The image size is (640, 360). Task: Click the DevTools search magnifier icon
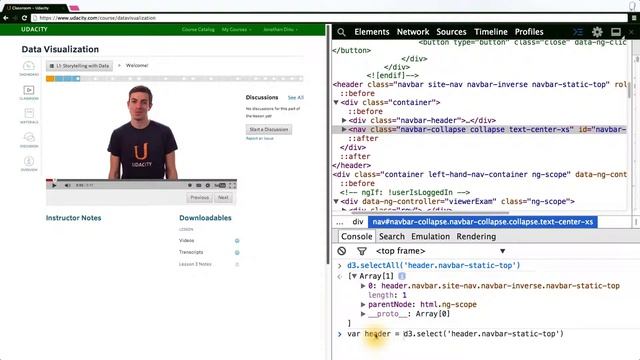341,32
